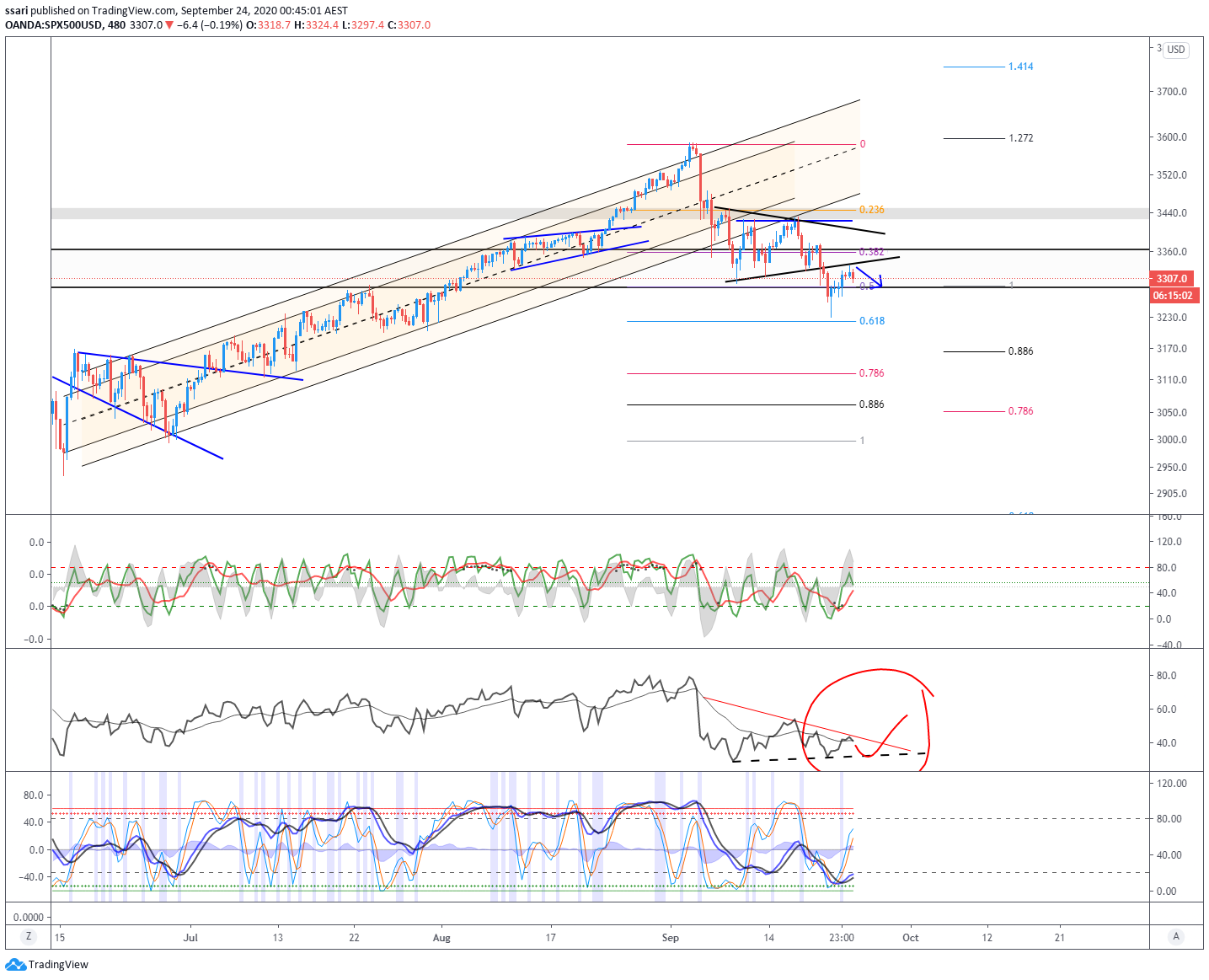Click the 0.0000 value in bottom pane
Image resolution: width=1209 pixels, height=980 pixels.
tap(29, 917)
